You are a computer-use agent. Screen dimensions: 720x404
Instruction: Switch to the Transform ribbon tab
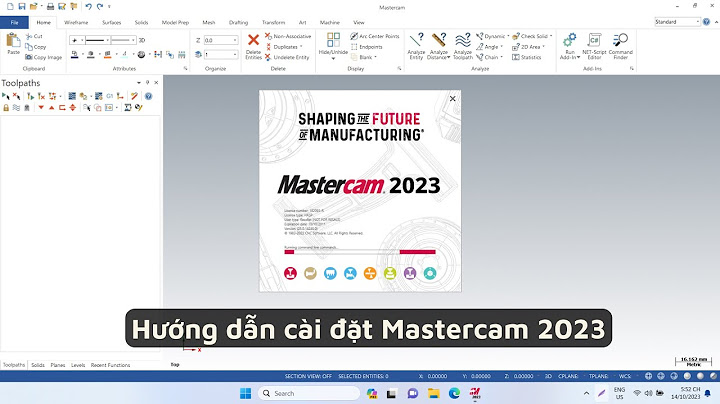pyautogui.click(x=274, y=22)
